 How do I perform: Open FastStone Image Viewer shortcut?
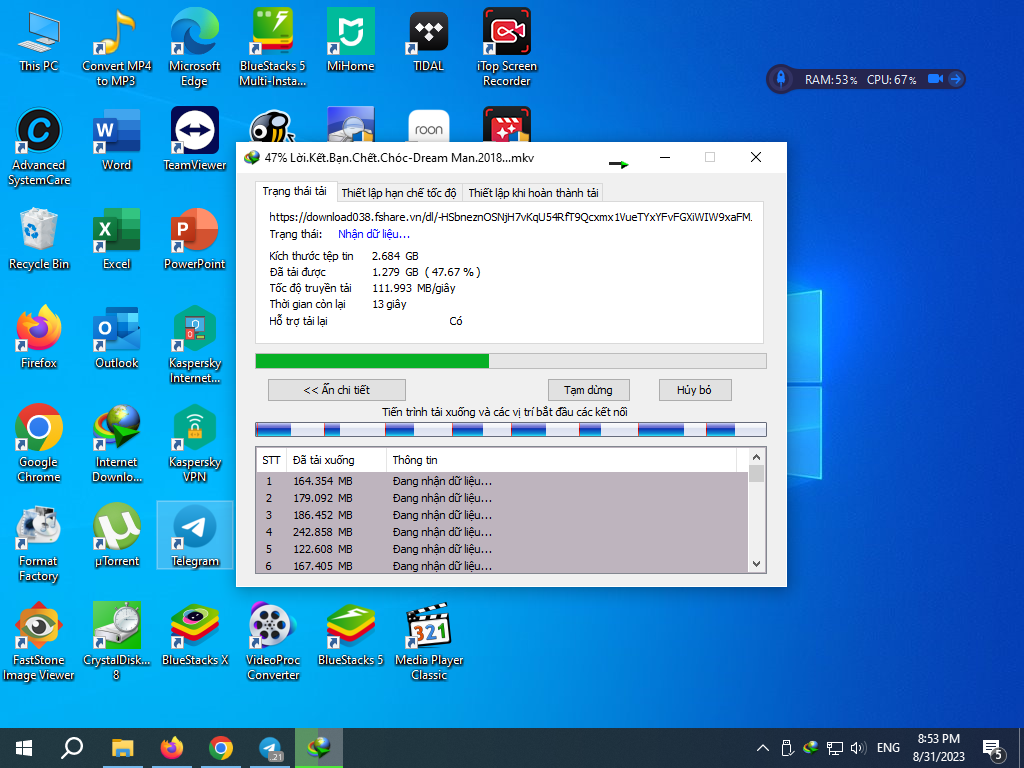(x=39, y=643)
